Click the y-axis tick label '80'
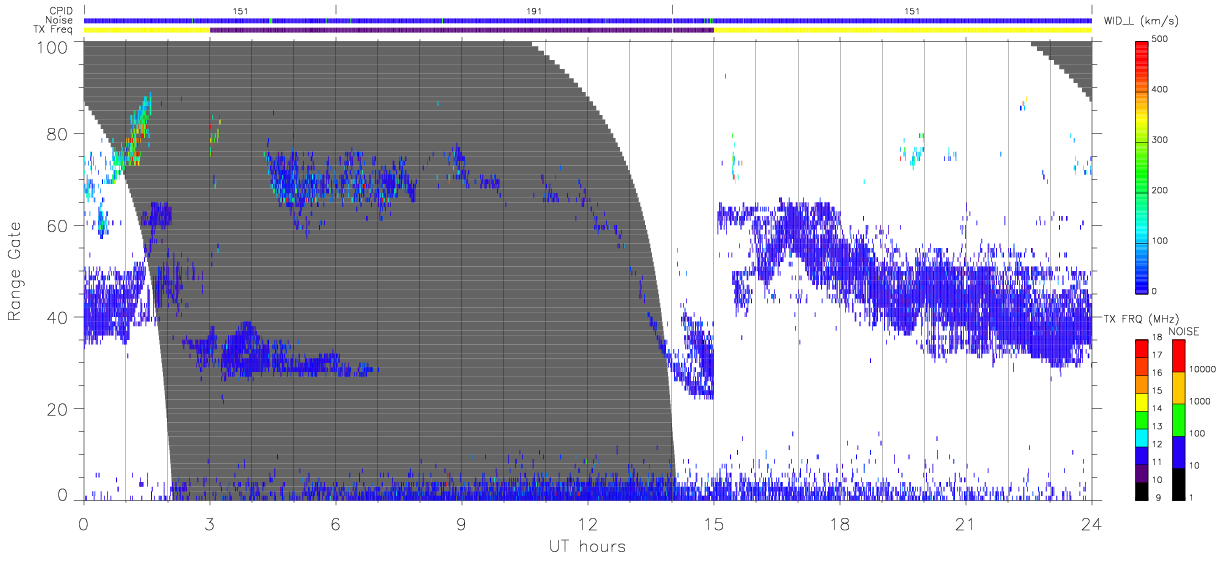This screenshot has width=1228, height=567. tap(59, 133)
